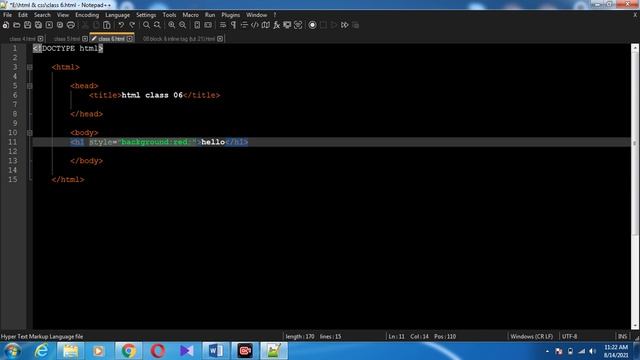640x360 pixels.
Task: Stop macro recording
Action: point(323,25)
